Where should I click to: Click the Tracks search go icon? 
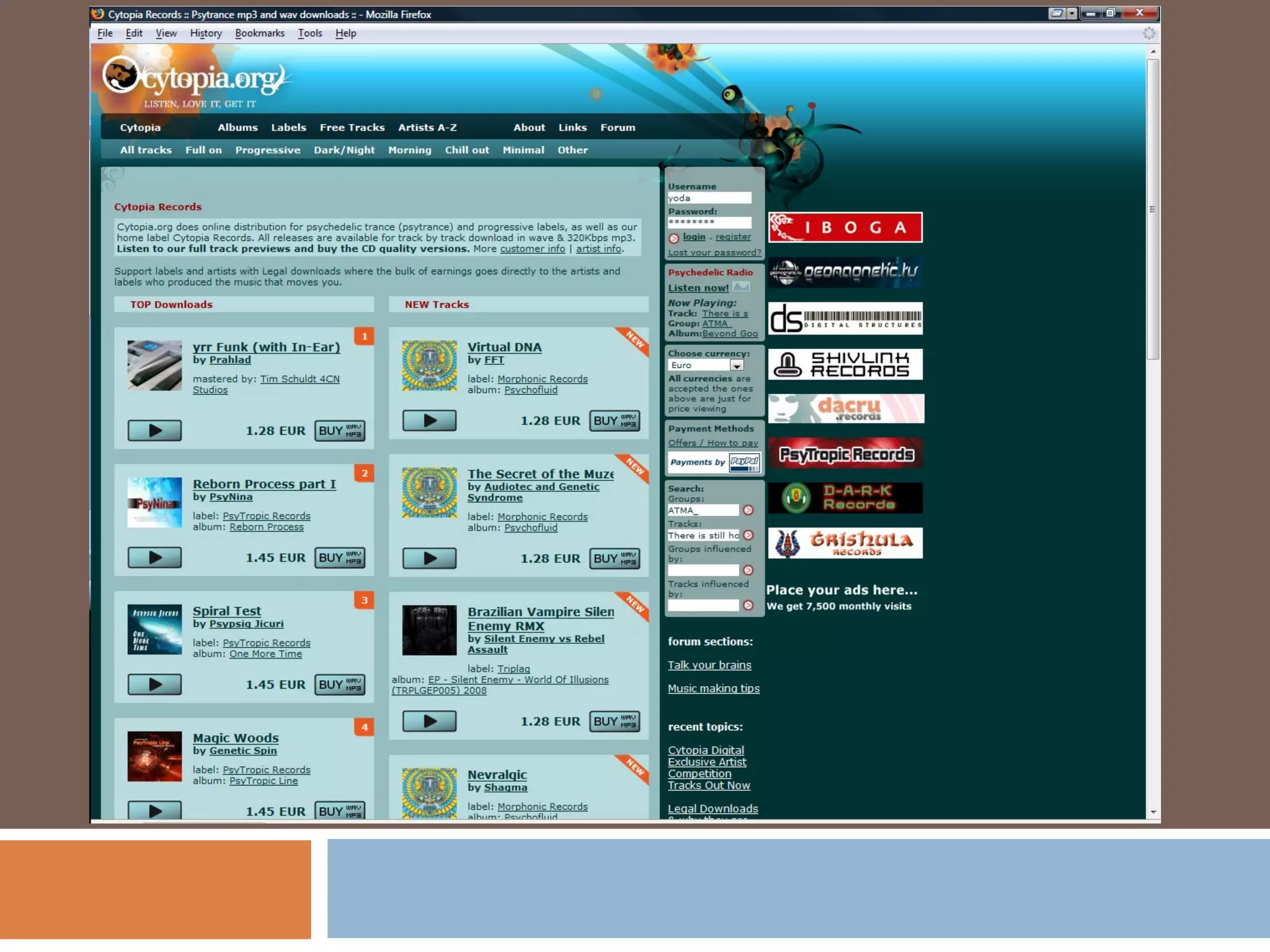(748, 535)
